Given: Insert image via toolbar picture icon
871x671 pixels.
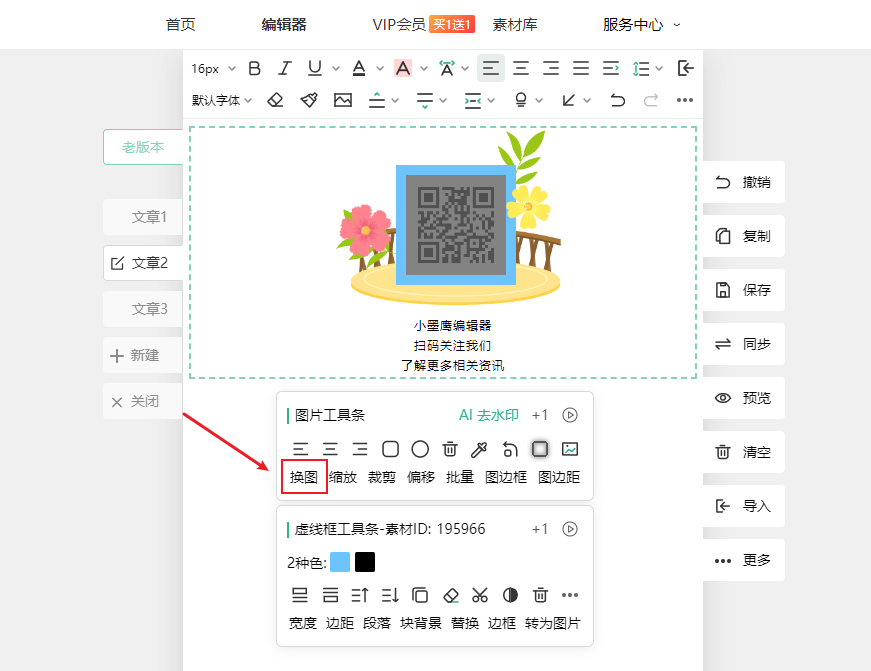Looking at the screenshot, I should [343, 100].
